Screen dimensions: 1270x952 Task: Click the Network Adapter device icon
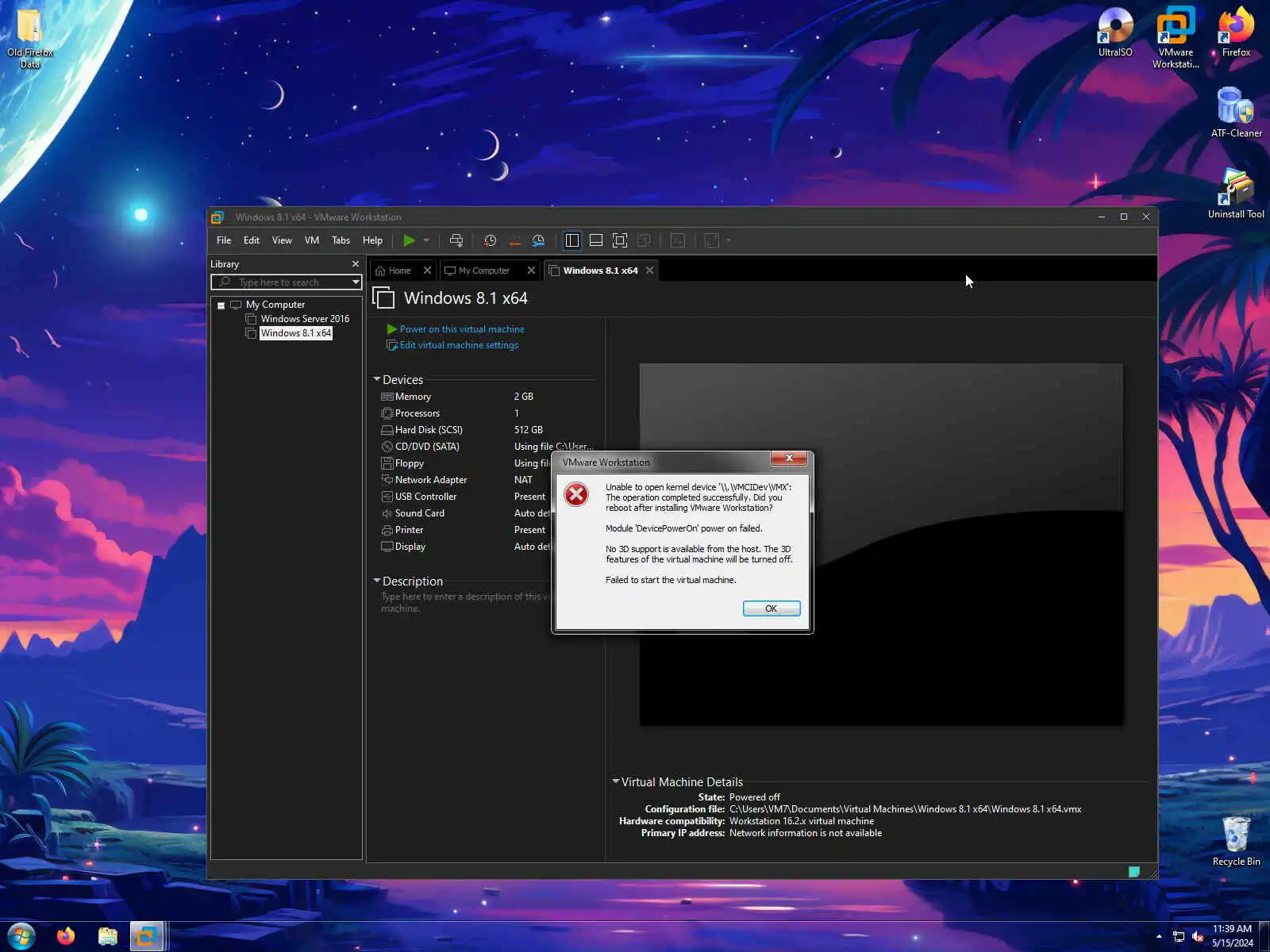point(387,480)
